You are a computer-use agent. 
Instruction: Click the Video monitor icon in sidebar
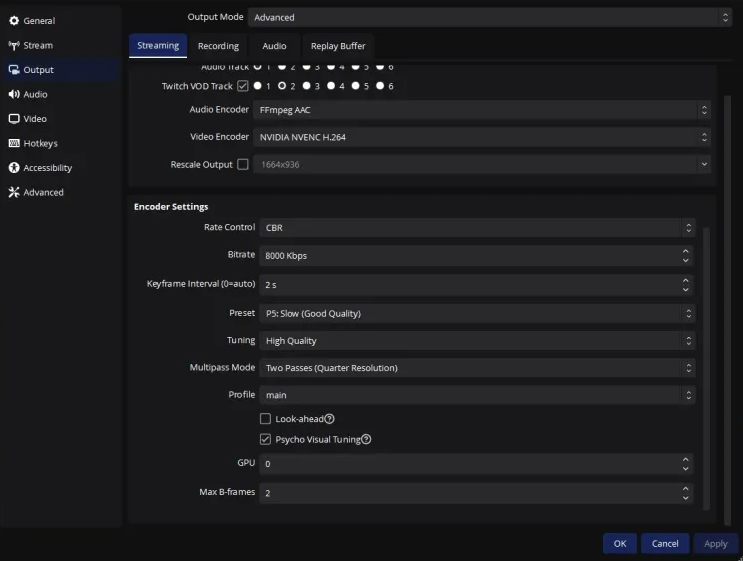tap(14, 119)
